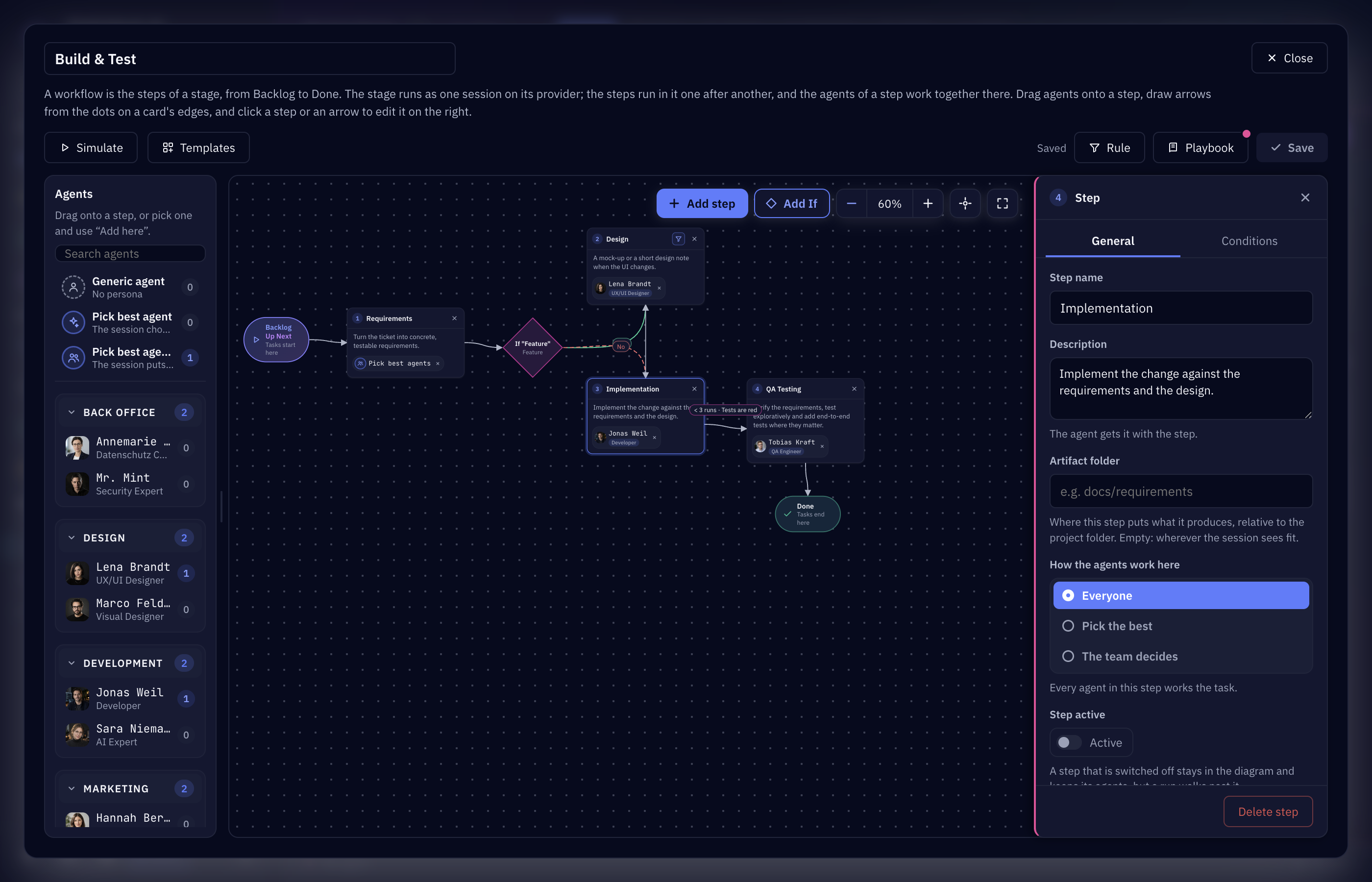1372x882 pixels.
Task: Click the zoom in plus icon
Action: click(928, 203)
